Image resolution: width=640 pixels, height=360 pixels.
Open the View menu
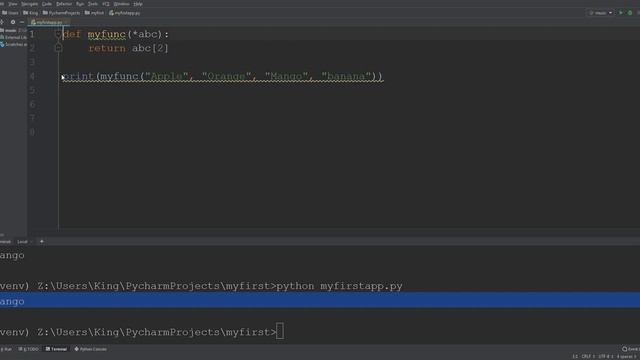point(13,4)
